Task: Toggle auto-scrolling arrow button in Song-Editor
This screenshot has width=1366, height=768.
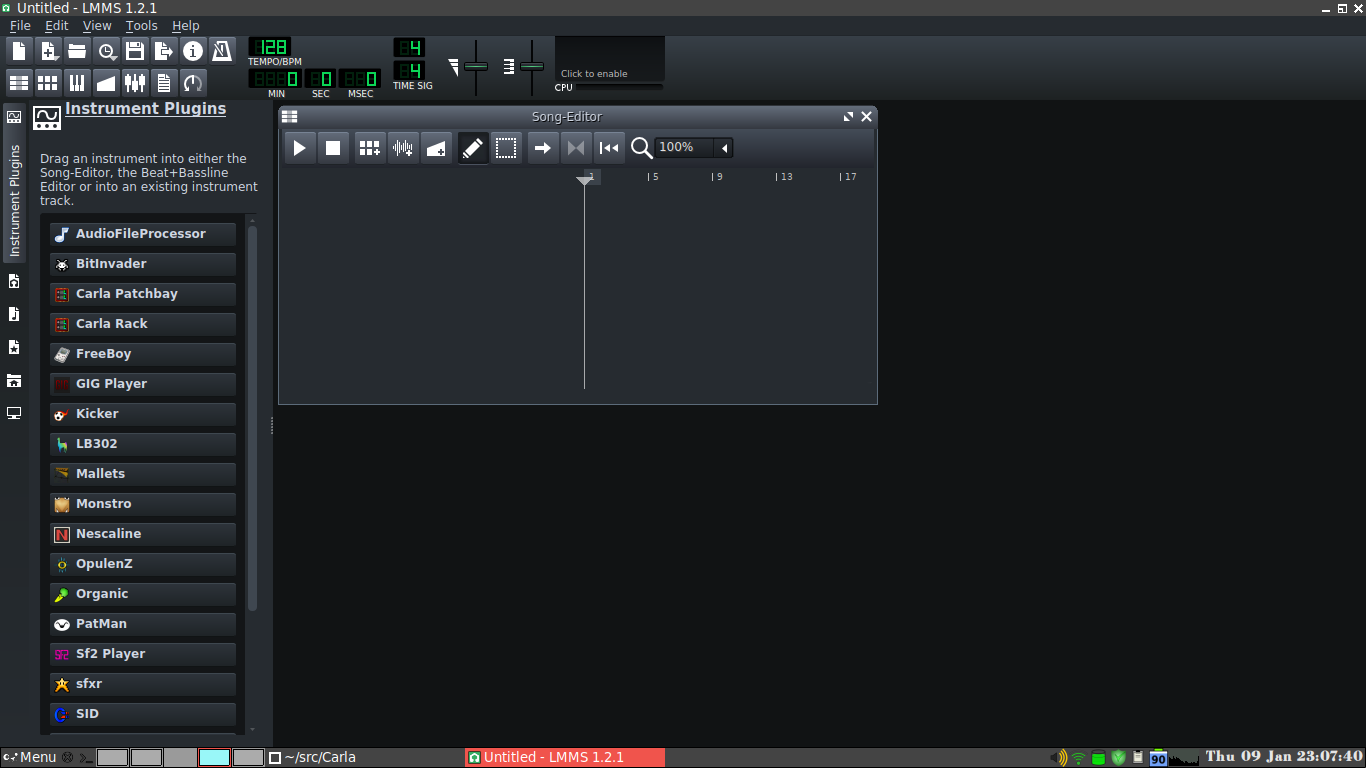Action: point(543,148)
